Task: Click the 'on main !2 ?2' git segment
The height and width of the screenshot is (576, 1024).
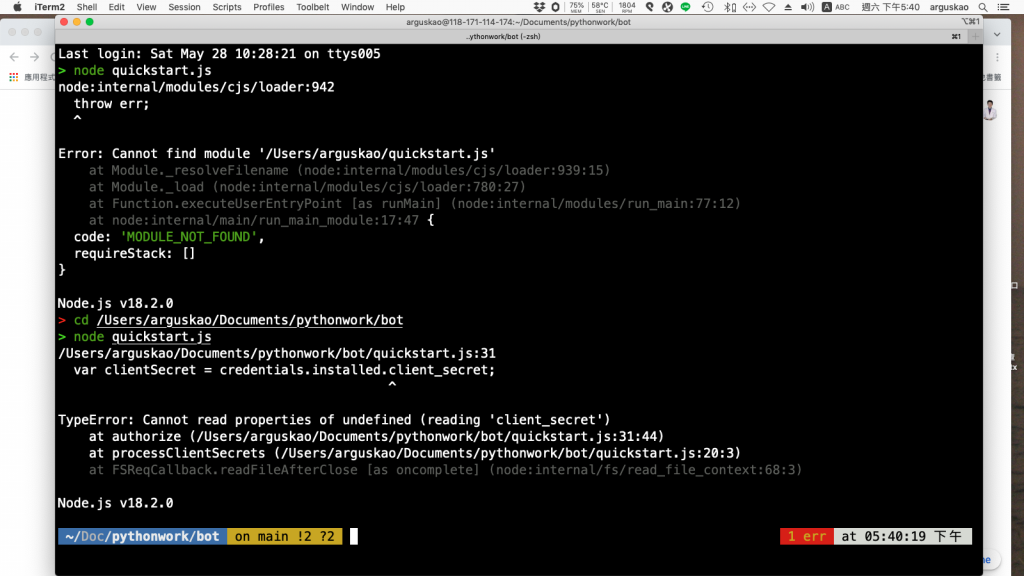Action: point(284,536)
